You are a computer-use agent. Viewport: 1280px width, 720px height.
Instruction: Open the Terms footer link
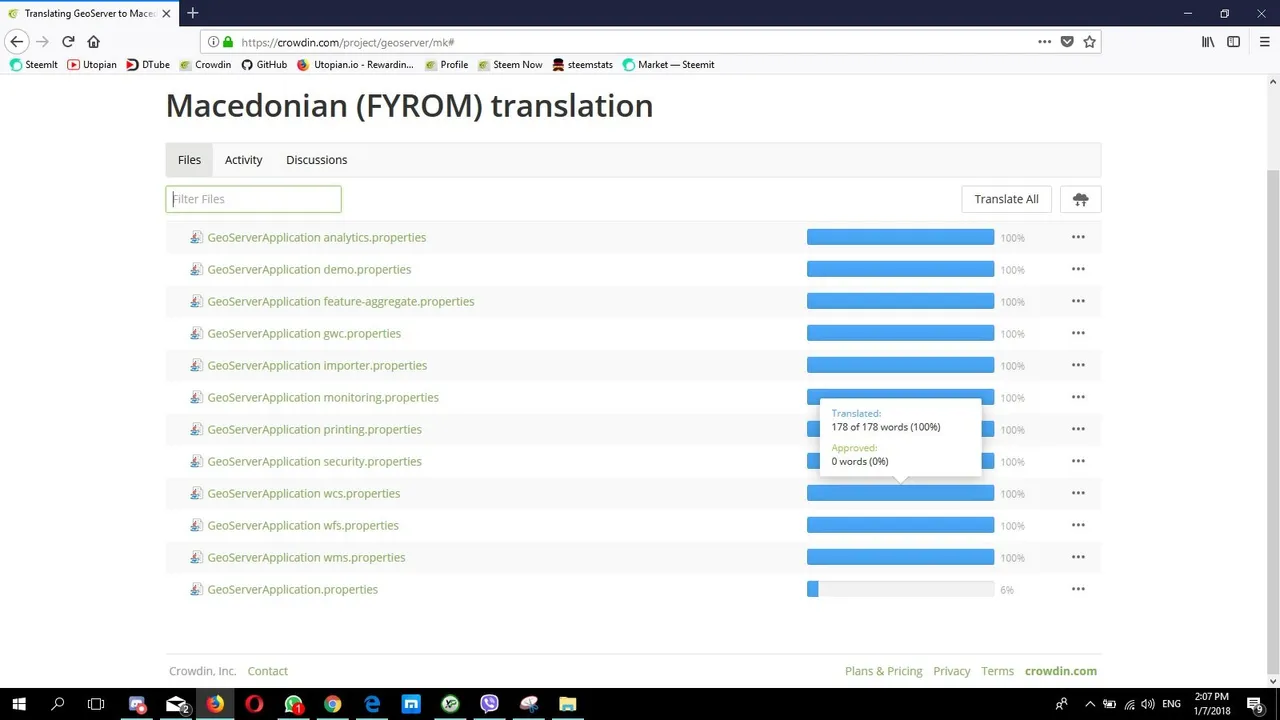point(997,671)
